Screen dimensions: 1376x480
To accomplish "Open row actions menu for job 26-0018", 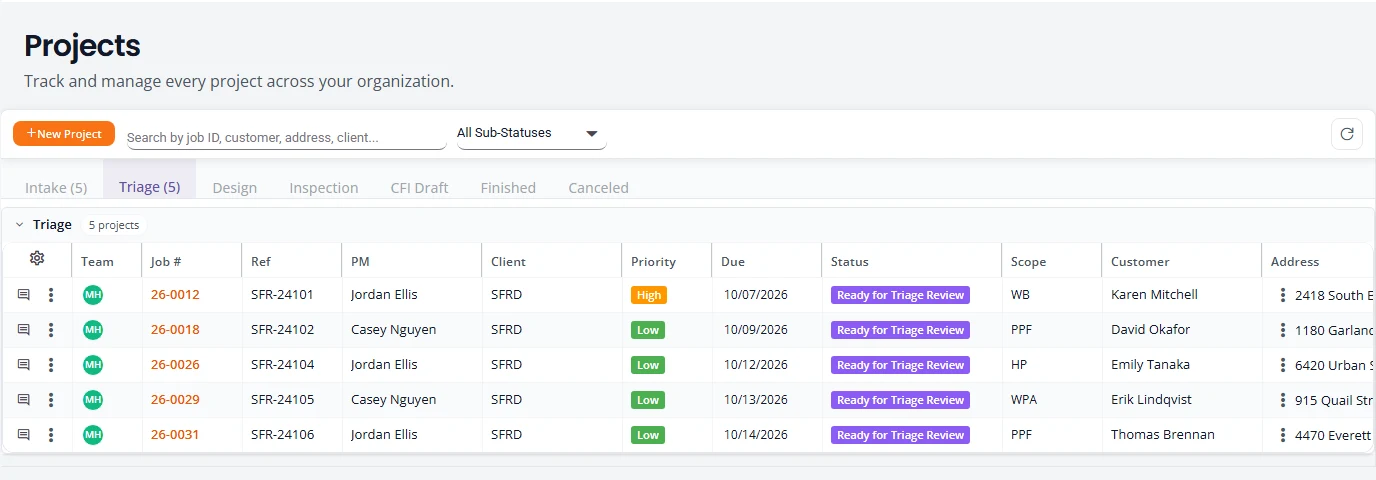I will click(x=51, y=330).
